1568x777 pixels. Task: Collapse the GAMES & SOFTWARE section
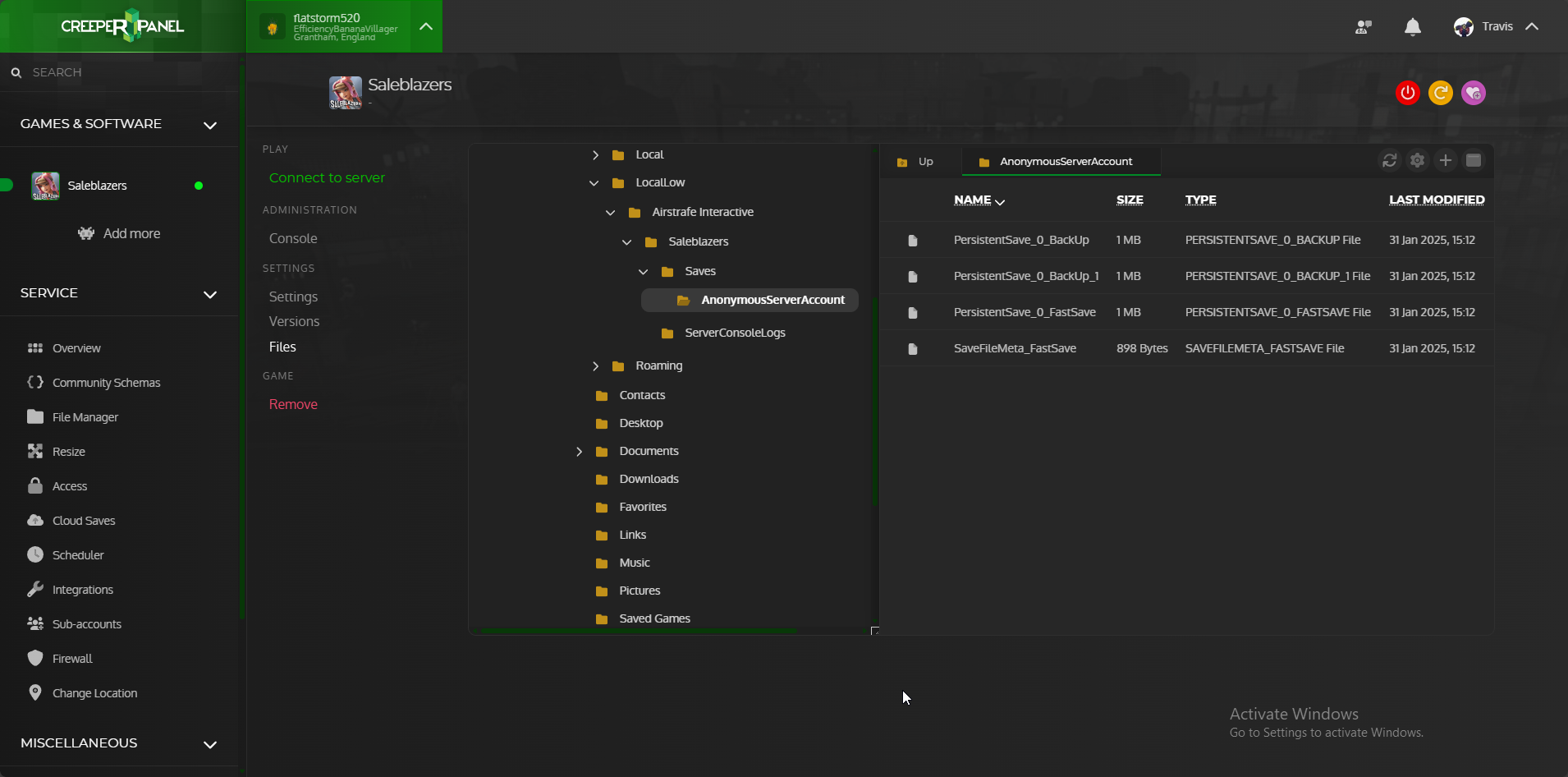210,125
